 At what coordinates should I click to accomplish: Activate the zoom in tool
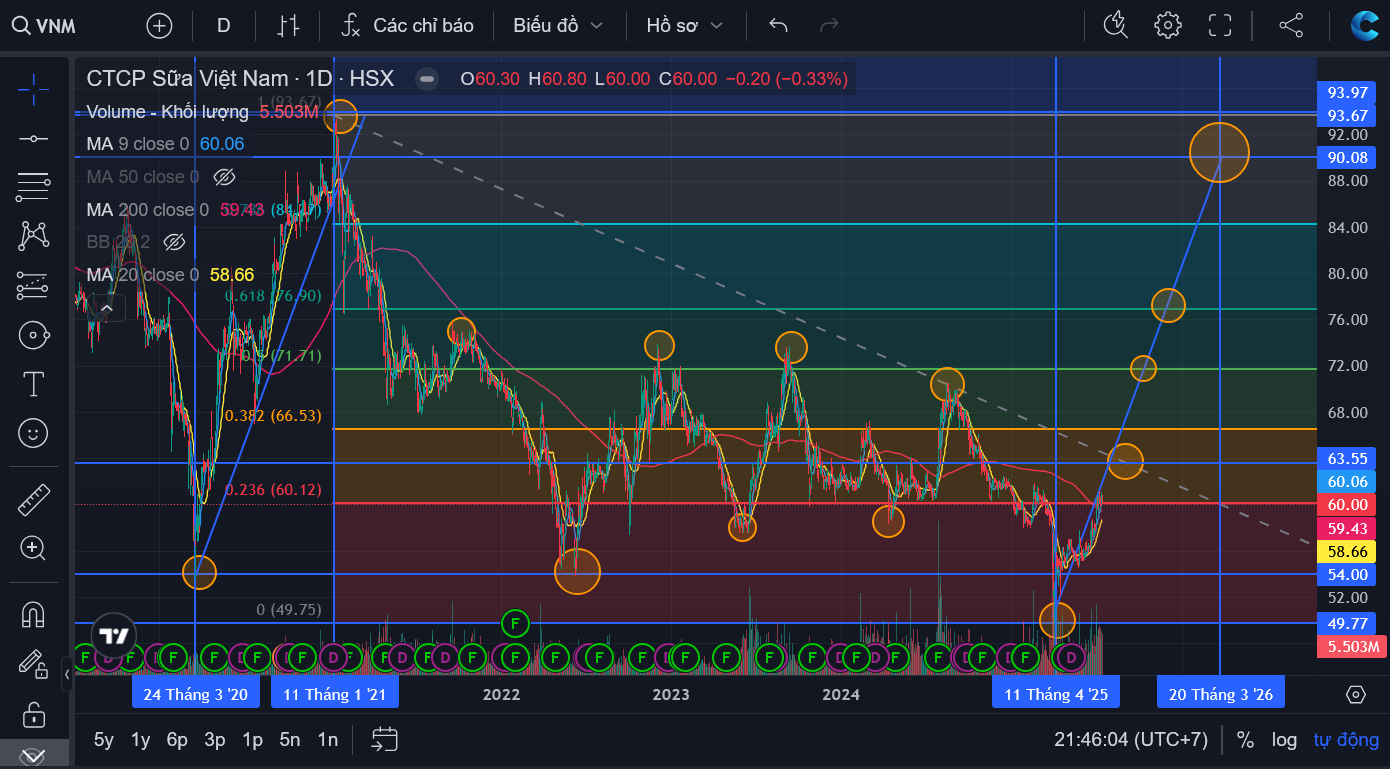(33, 548)
